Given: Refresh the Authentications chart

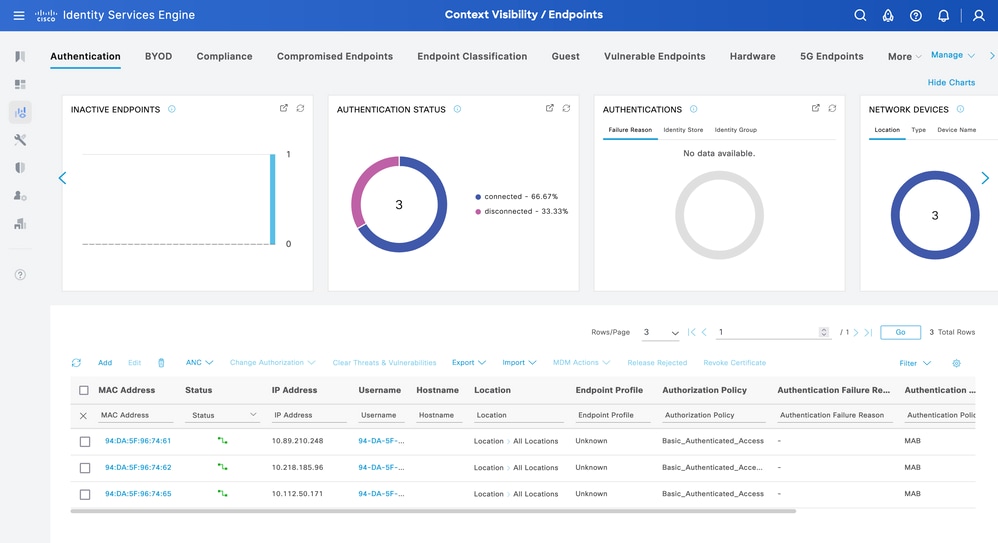Looking at the screenshot, I should (x=833, y=108).
